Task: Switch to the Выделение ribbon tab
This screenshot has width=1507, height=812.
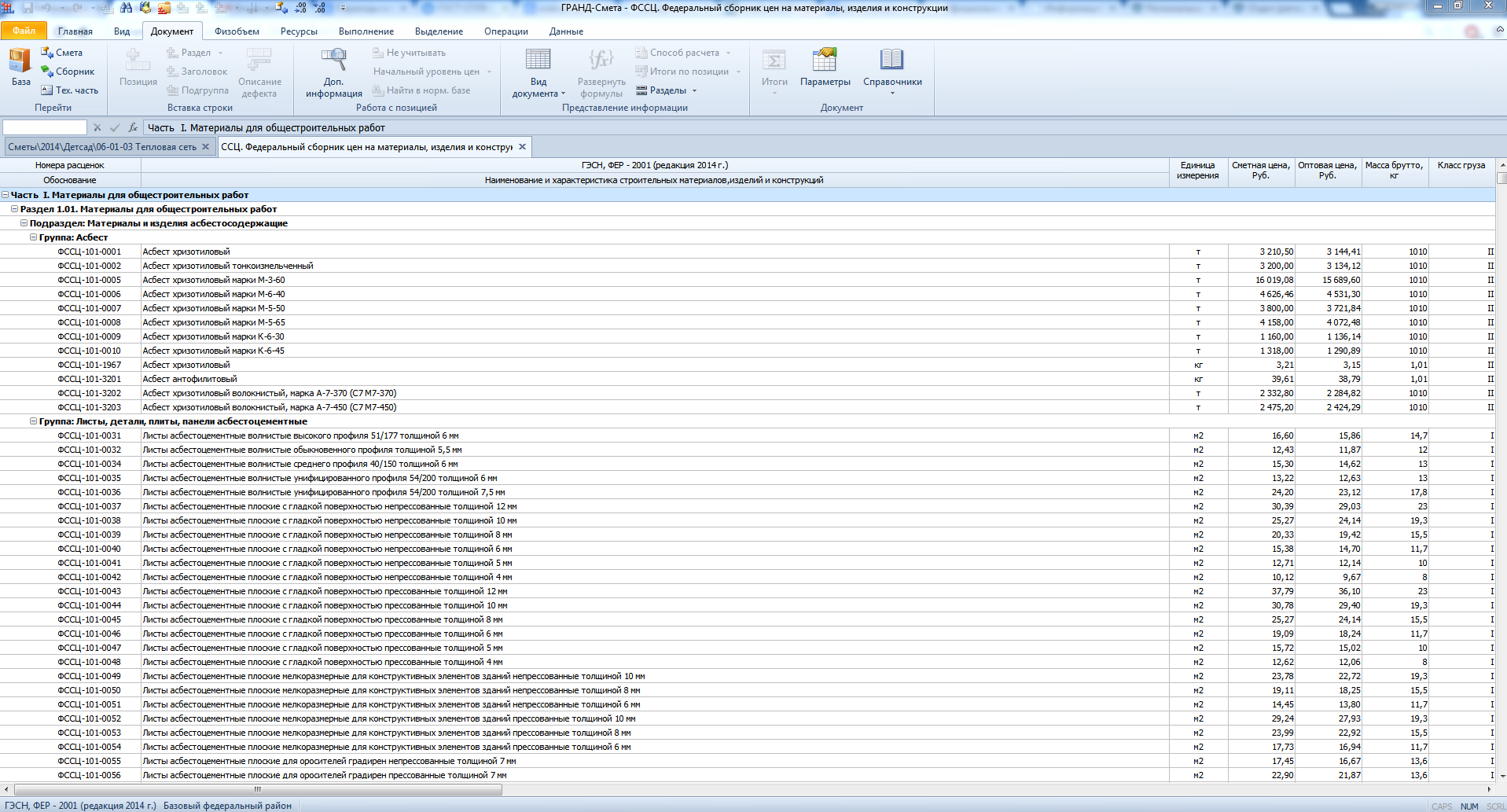Action: (x=439, y=31)
